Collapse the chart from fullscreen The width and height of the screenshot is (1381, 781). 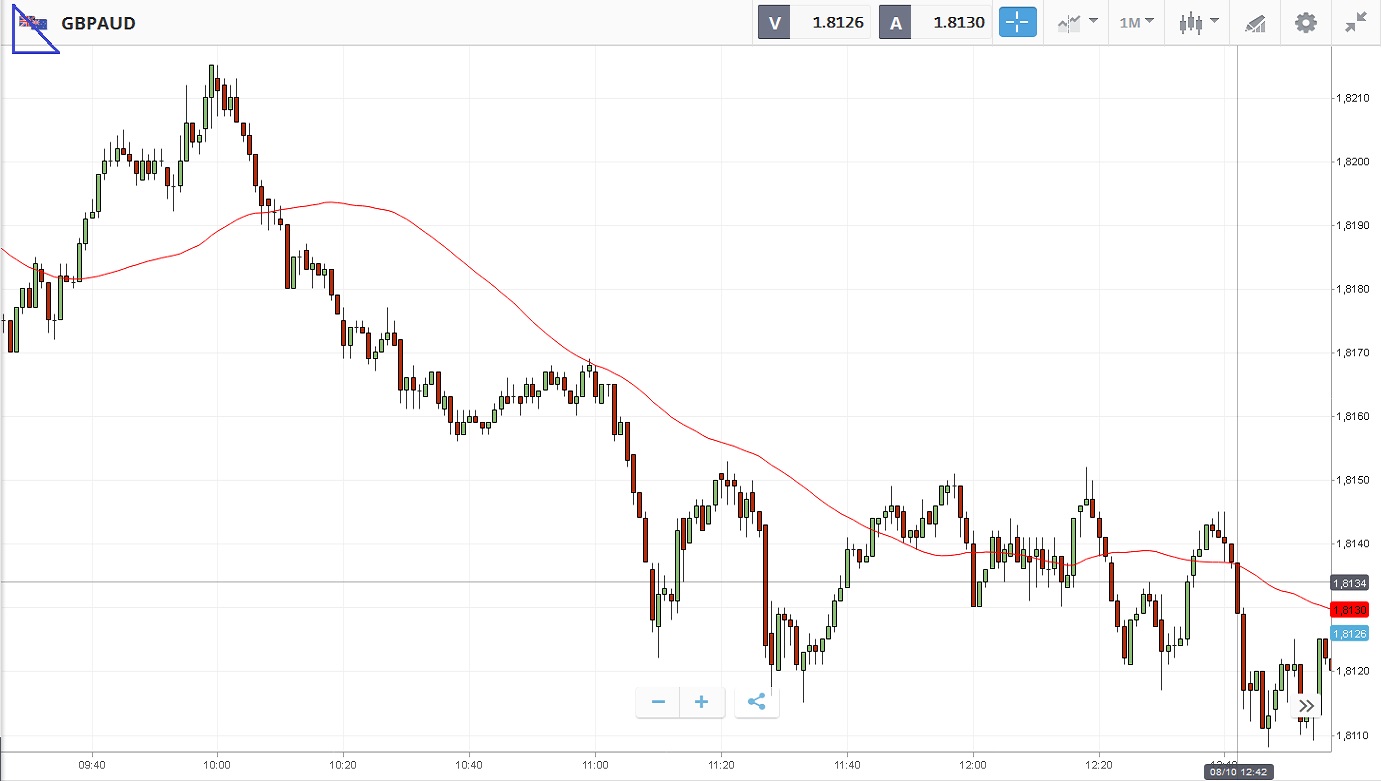[x=1355, y=22]
